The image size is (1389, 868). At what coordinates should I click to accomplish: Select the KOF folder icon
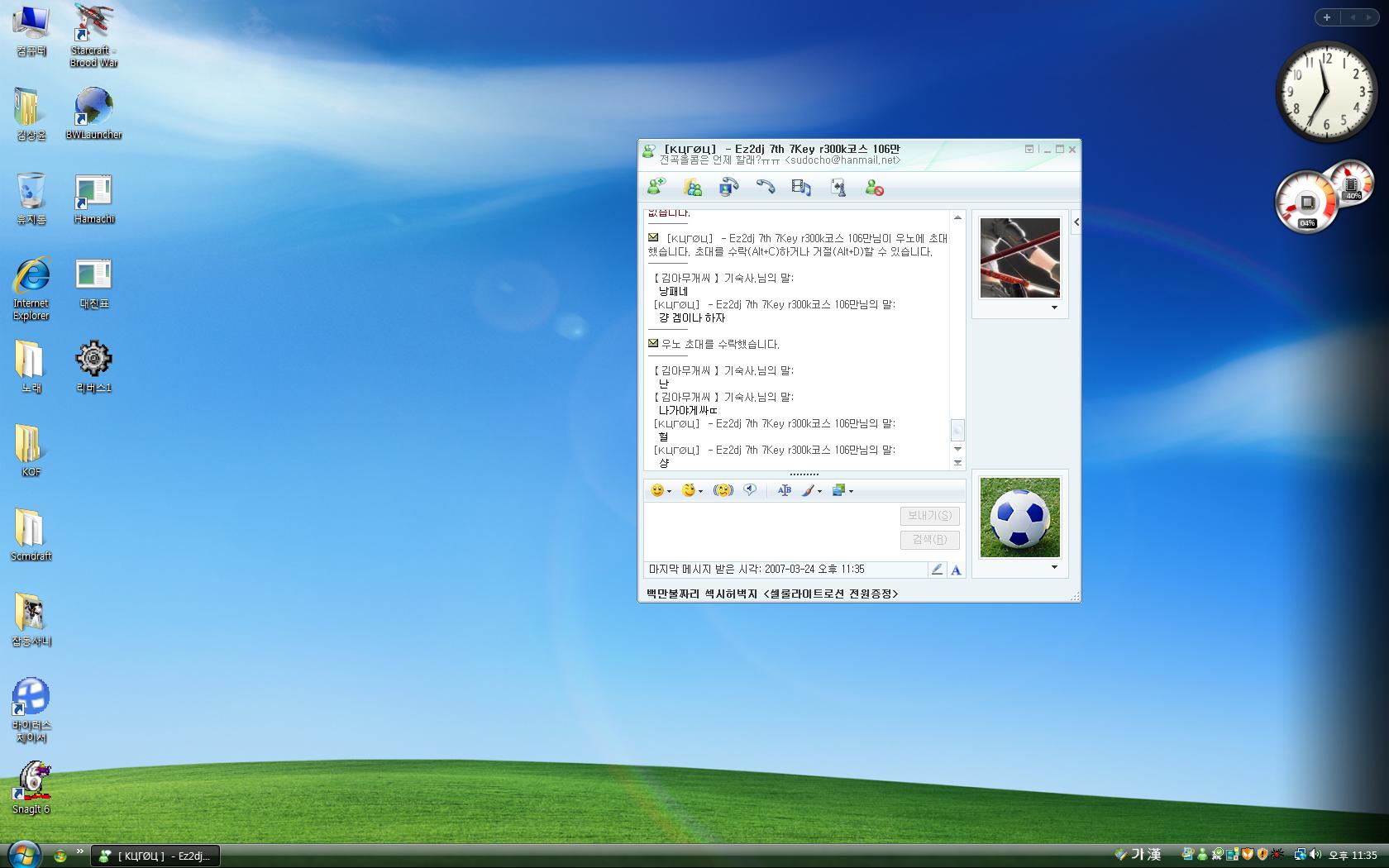31,452
